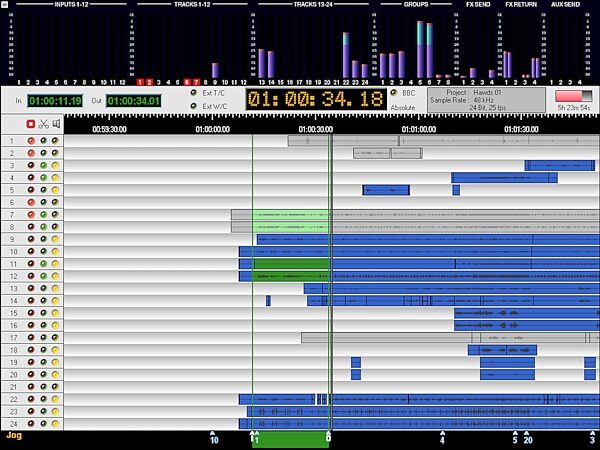Click the Absolute timecode mode label
This screenshot has width=600, height=450.
click(403, 108)
